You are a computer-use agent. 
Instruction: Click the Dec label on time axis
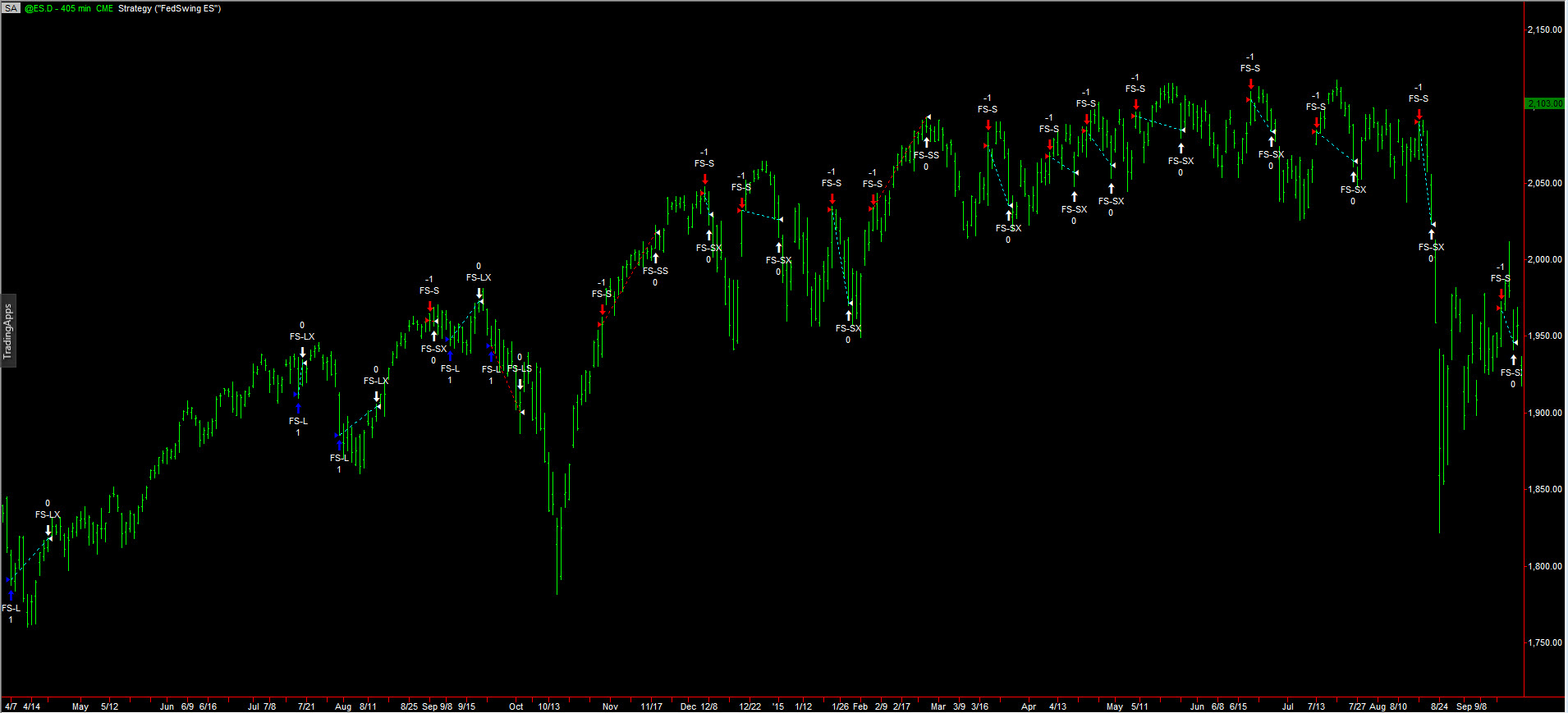[x=688, y=706]
